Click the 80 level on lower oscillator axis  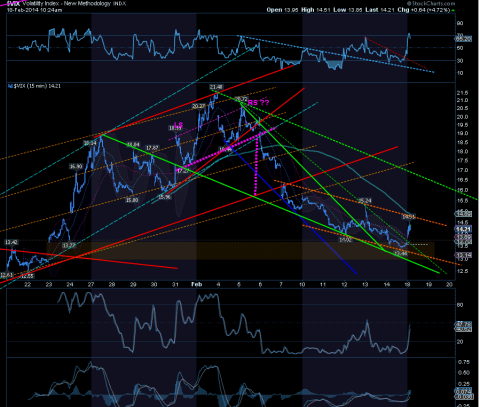[x=460, y=305]
